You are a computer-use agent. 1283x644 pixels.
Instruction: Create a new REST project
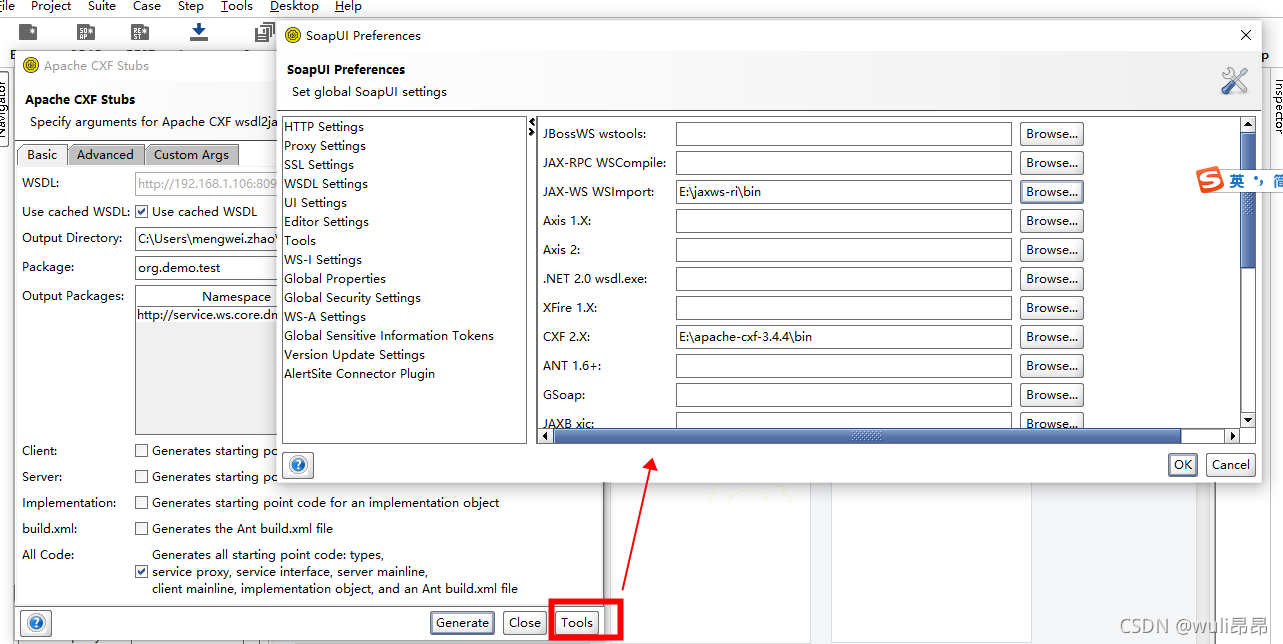tap(140, 31)
